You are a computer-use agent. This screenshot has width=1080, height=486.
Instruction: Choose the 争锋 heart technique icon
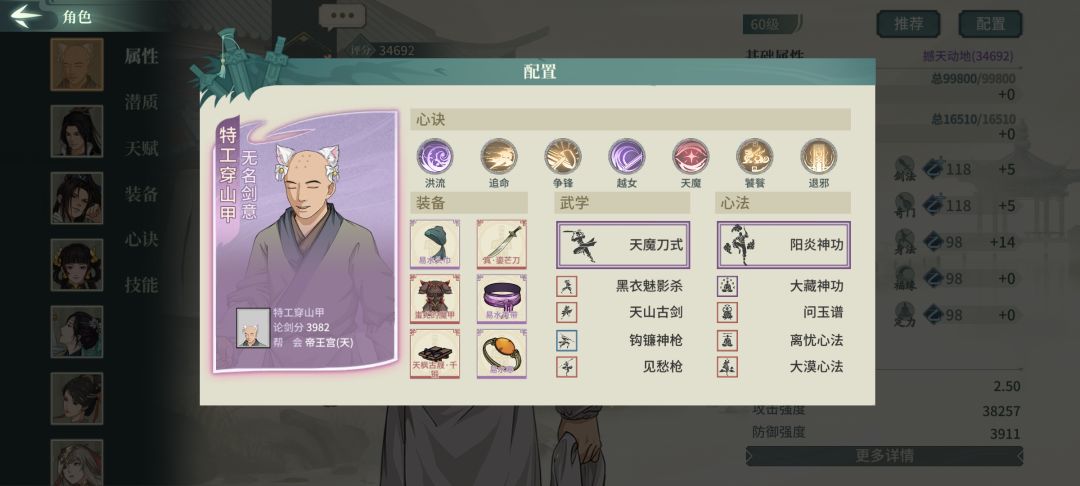563,156
